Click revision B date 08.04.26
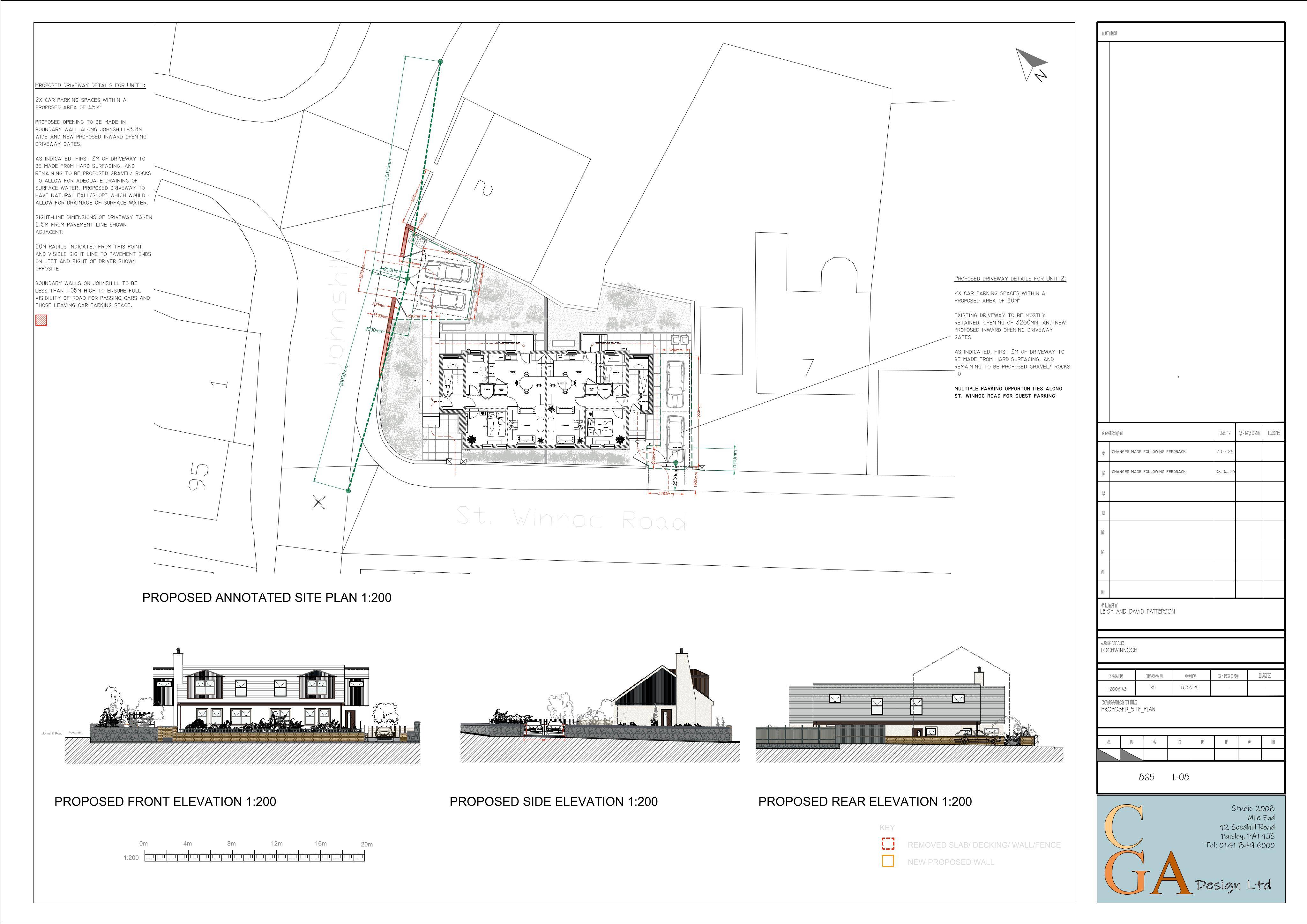Viewport: 1307px width, 924px height. pos(1225,471)
